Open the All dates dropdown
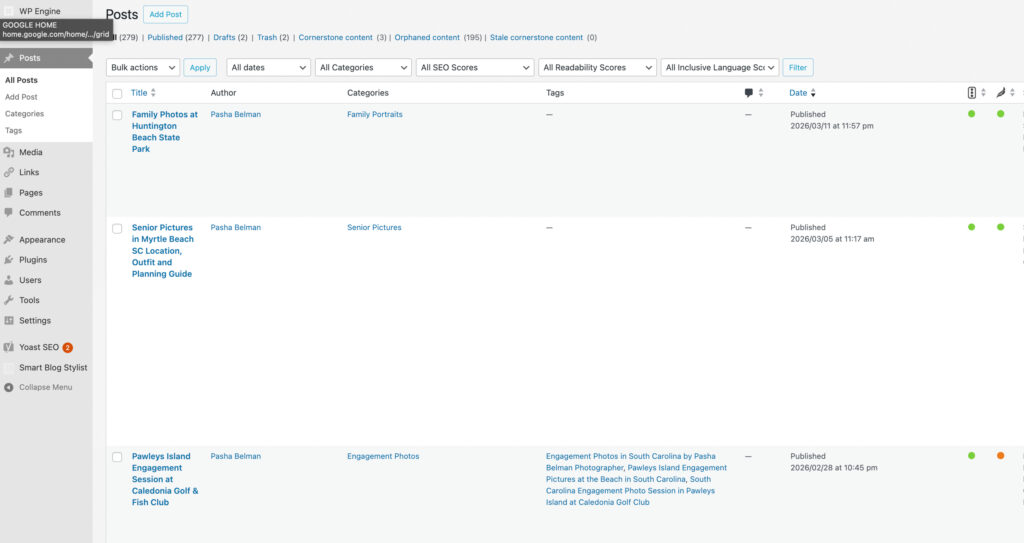1024x543 pixels. (x=268, y=67)
